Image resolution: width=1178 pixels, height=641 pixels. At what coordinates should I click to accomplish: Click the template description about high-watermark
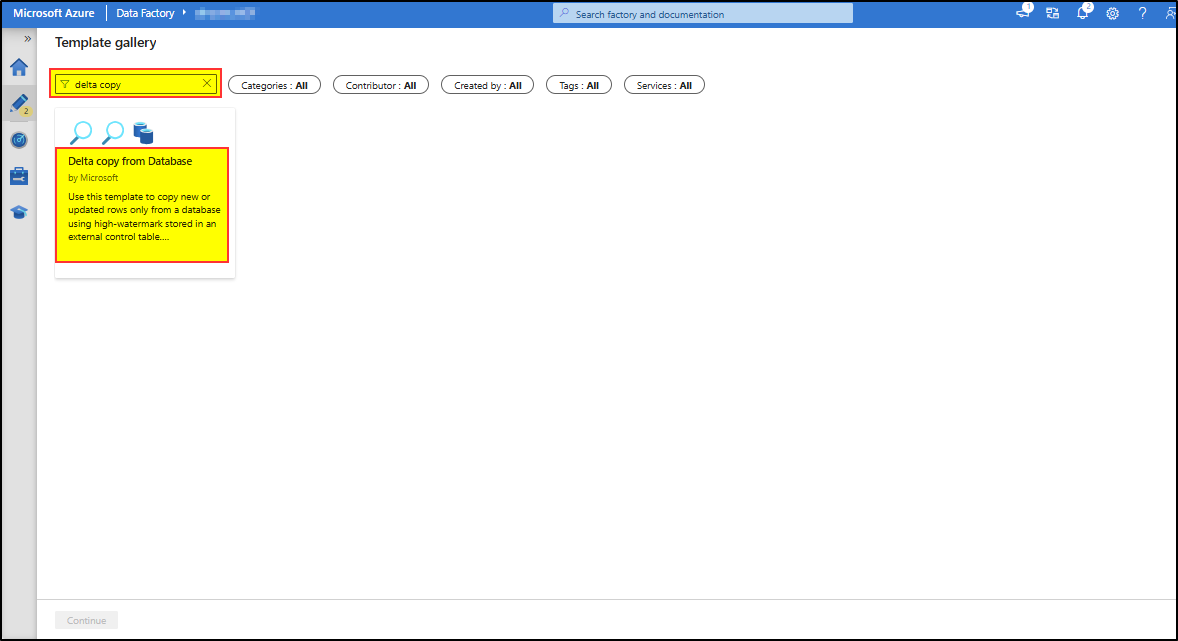click(144, 216)
